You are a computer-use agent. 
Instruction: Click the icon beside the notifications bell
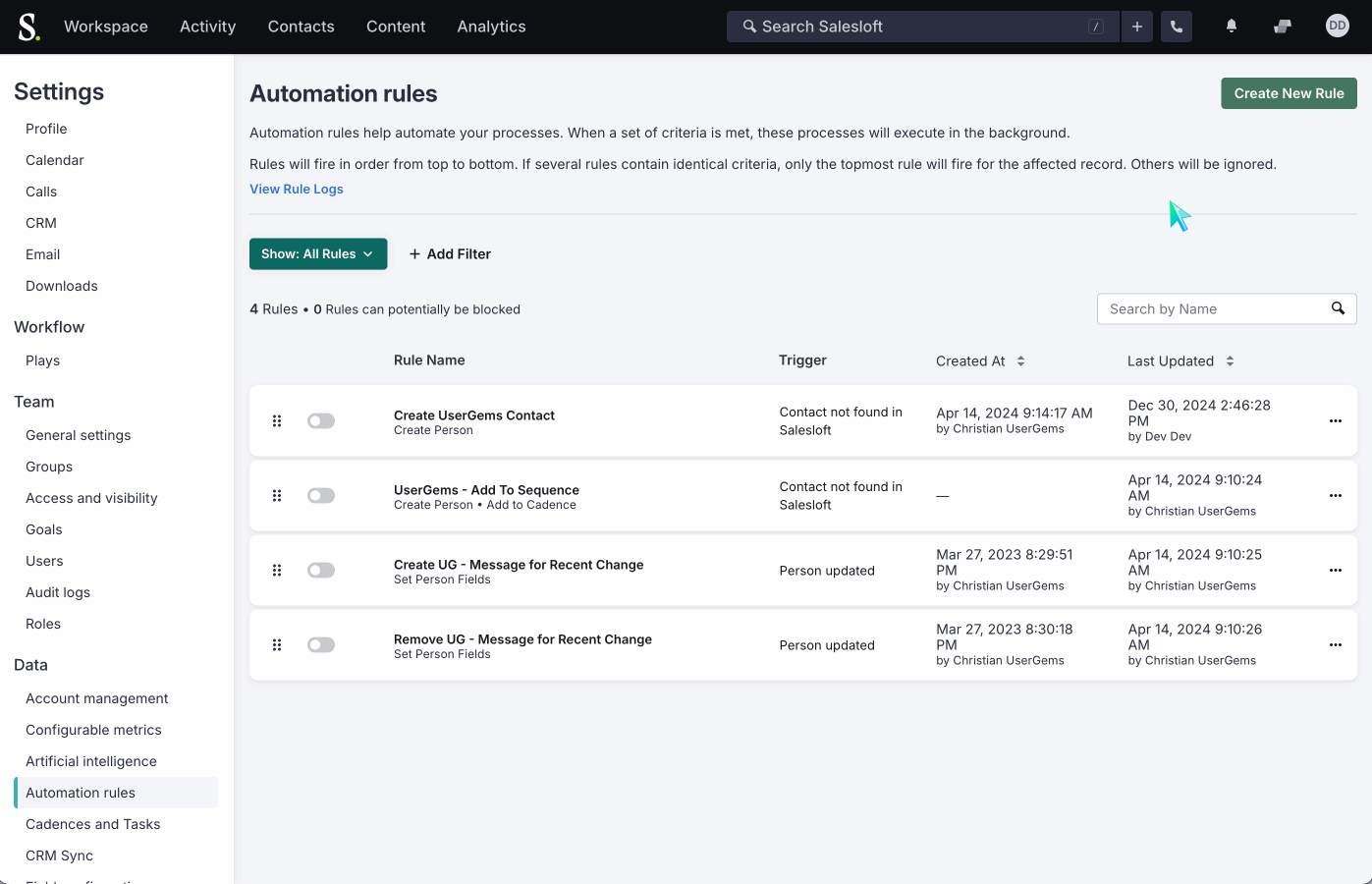tap(1283, 27)
